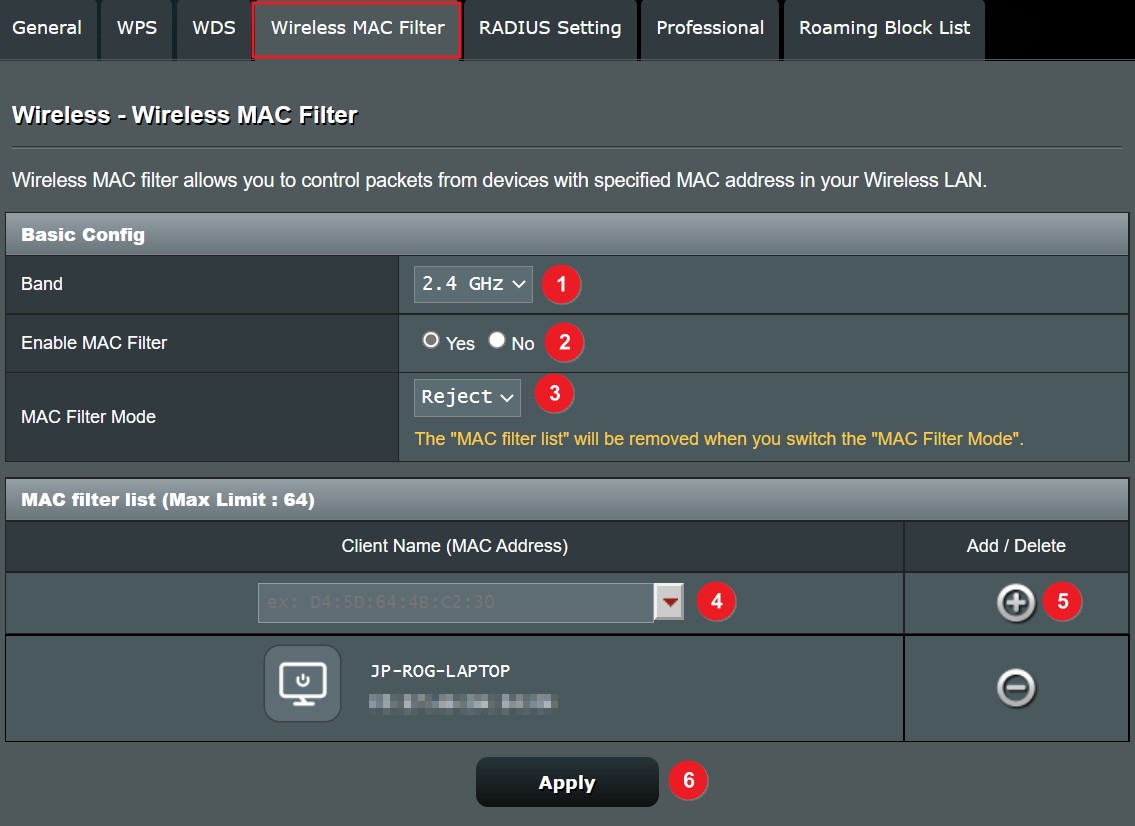Screen dimensions: 1135x826
Task: Remove JP-ROG-LAPTOP with the minus icon
Action: [x=1016, y=688]
